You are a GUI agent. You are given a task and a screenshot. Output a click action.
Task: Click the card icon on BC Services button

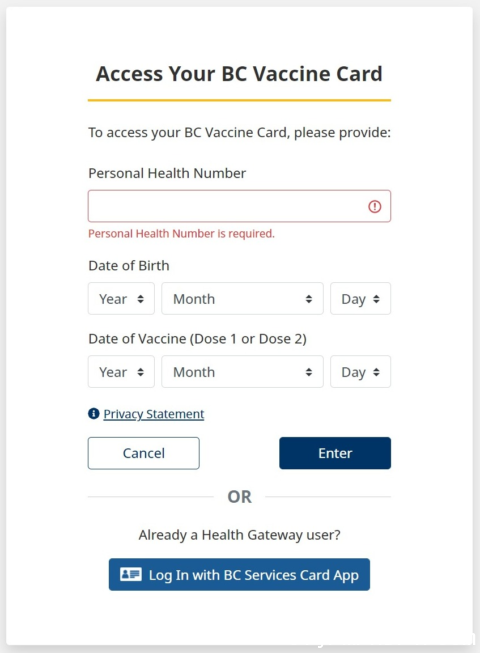(131, 574)
